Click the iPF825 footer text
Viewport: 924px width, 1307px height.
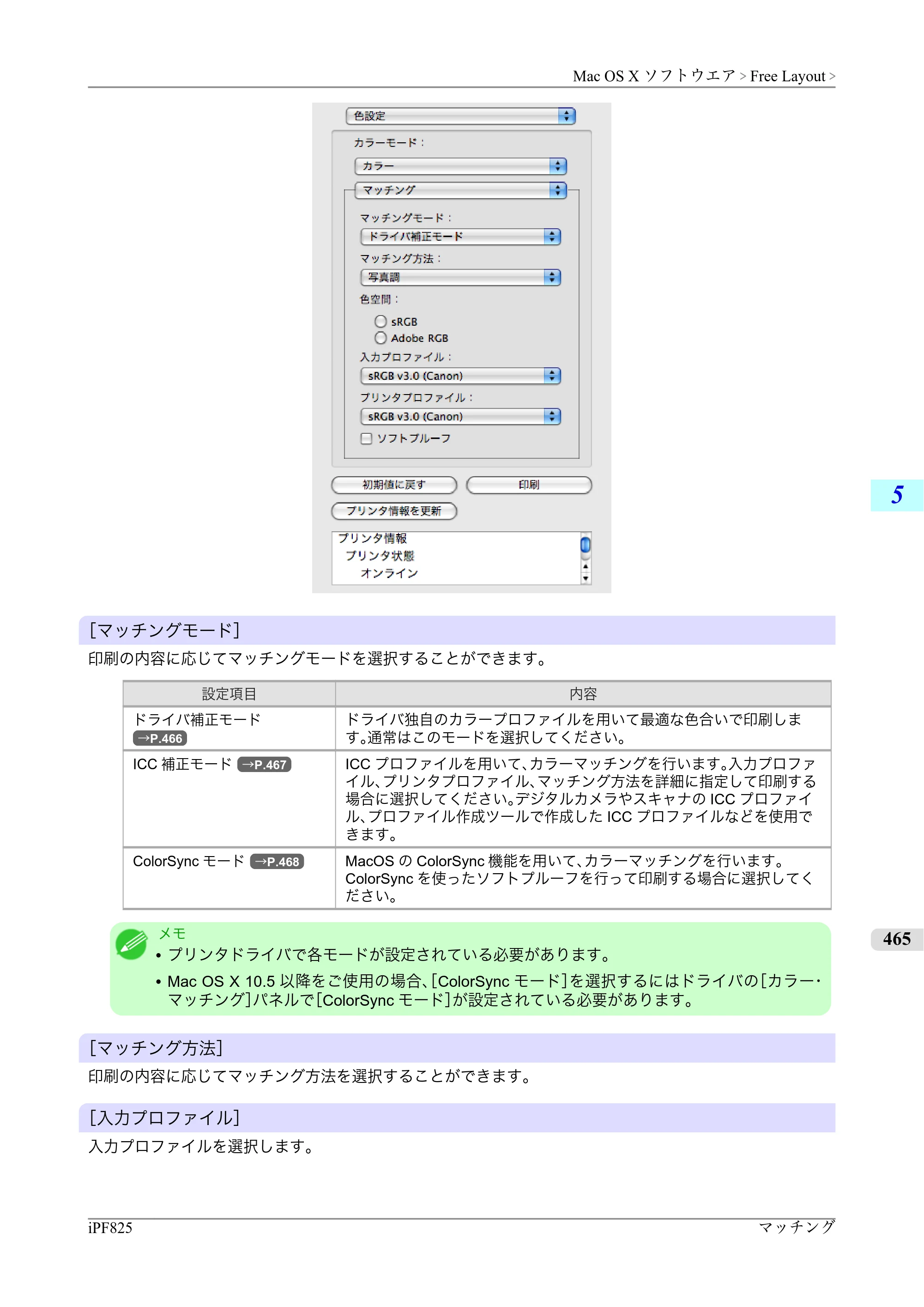coord(110,1228)
